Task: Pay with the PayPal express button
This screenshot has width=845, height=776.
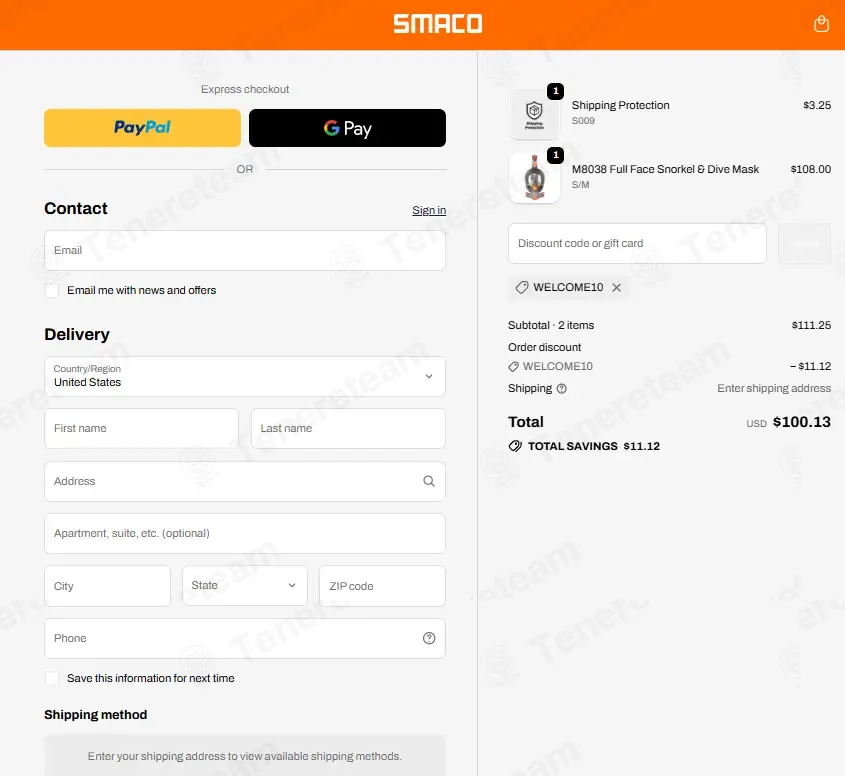Action: [x=142, y=128]
